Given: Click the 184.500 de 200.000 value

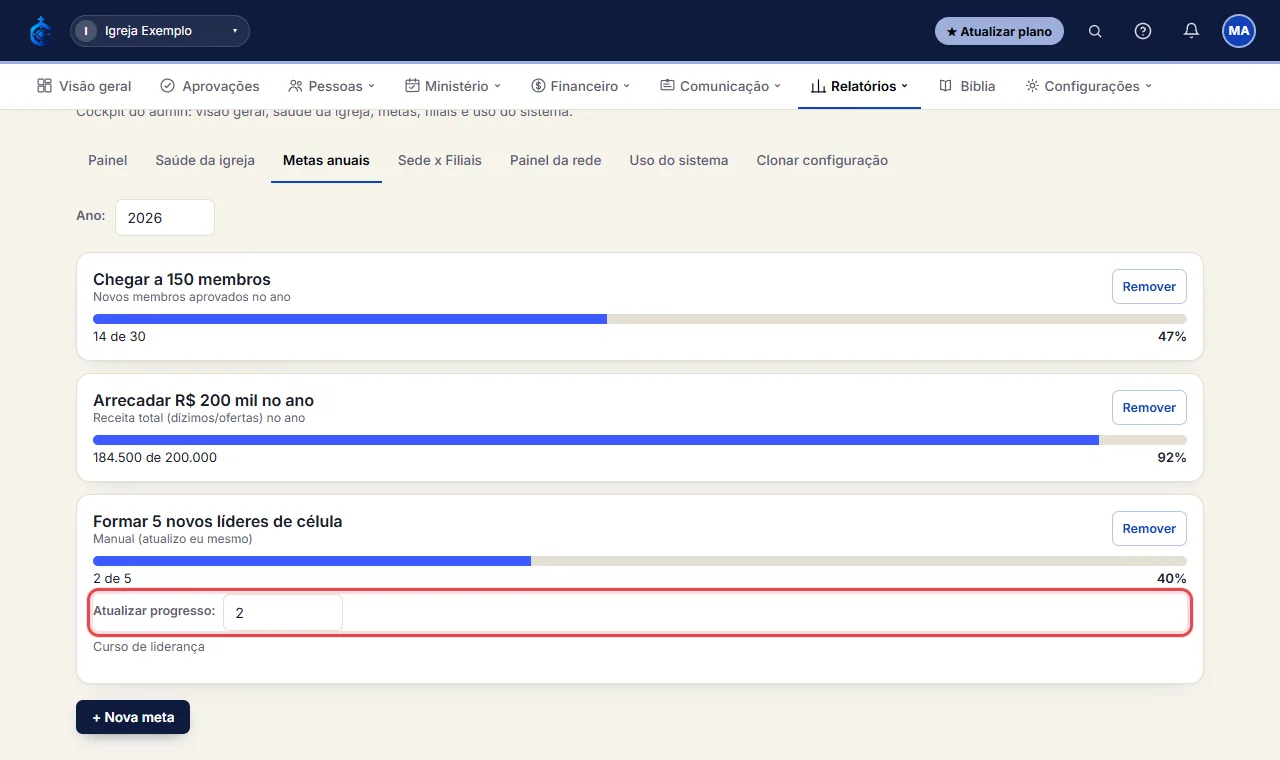Looking at the screenshot, I should point(155,458).
